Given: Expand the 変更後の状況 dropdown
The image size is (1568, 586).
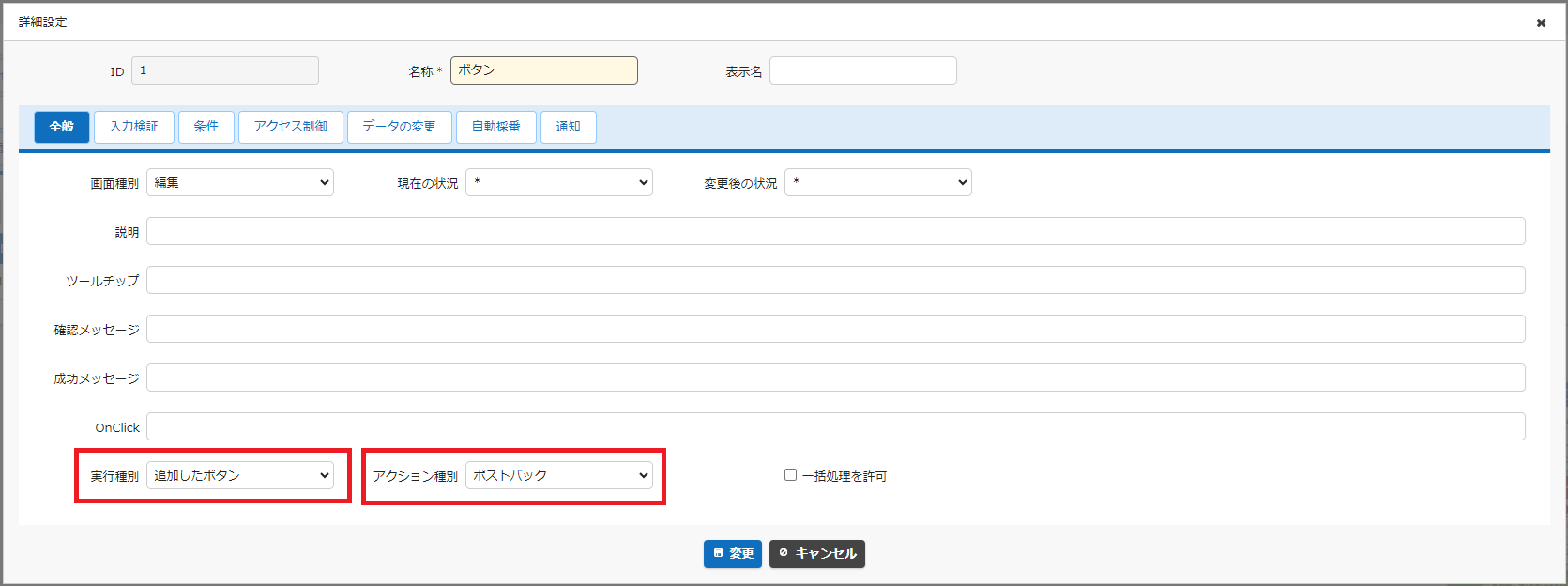Looking at the screenshot, I should tap(878, 182).
